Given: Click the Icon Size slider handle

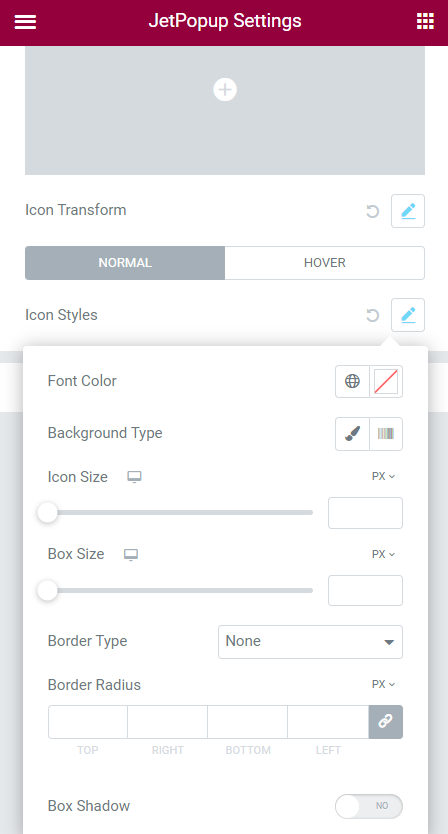Looking at the screenshot, I should point(47,513).
